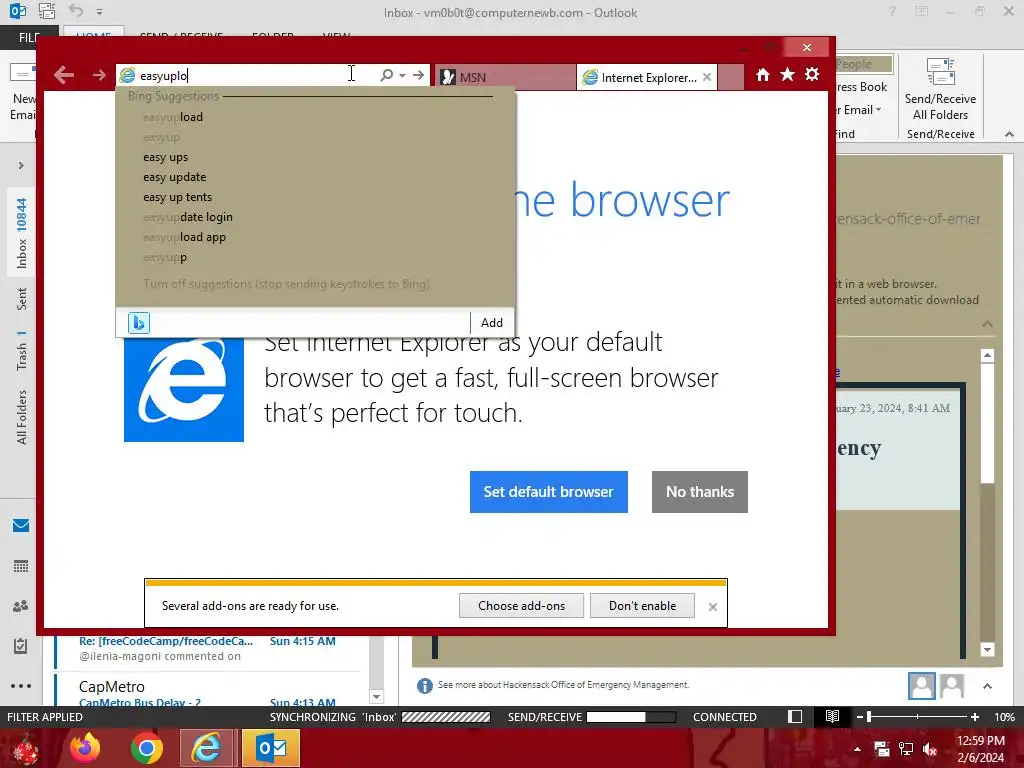
Task: Click the Internet Explorer logo tile
Action: point(184,389)
